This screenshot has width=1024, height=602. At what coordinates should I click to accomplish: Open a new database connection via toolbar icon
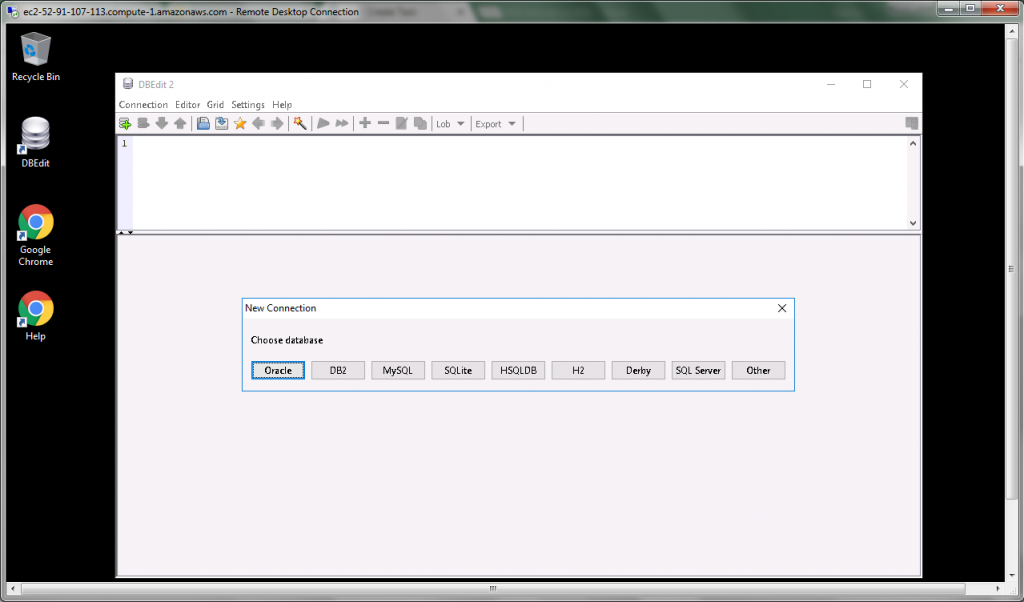[124, 123]
